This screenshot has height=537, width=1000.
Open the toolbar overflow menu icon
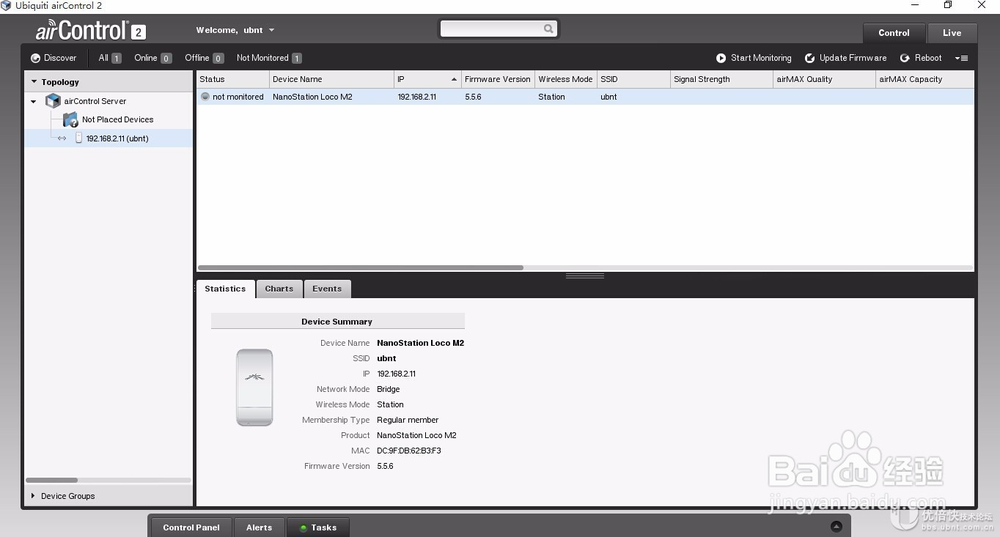point(961,58)
